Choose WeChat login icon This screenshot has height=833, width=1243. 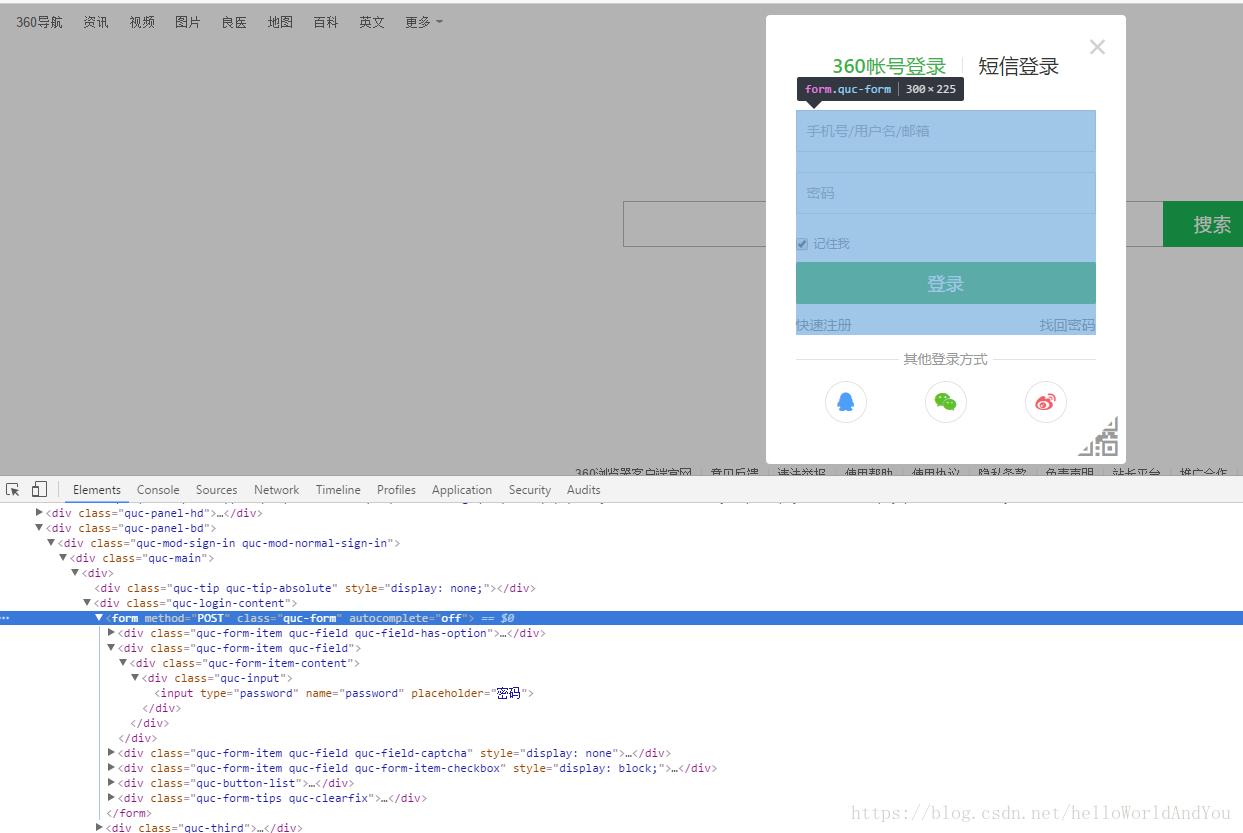946,402
